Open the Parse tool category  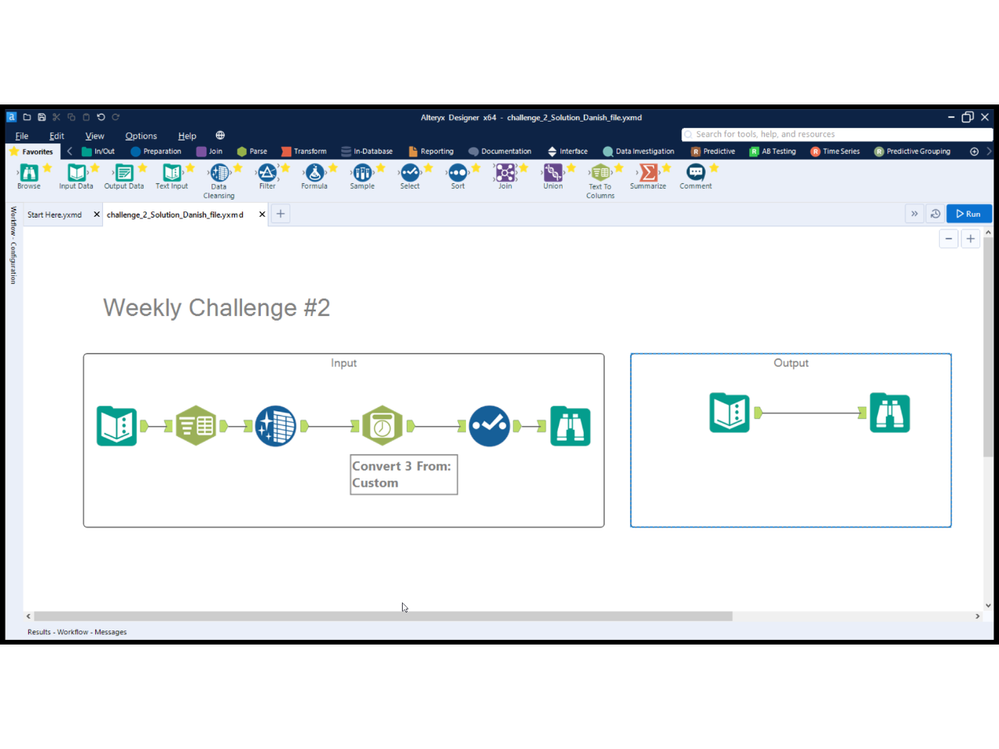click(252, 152)
